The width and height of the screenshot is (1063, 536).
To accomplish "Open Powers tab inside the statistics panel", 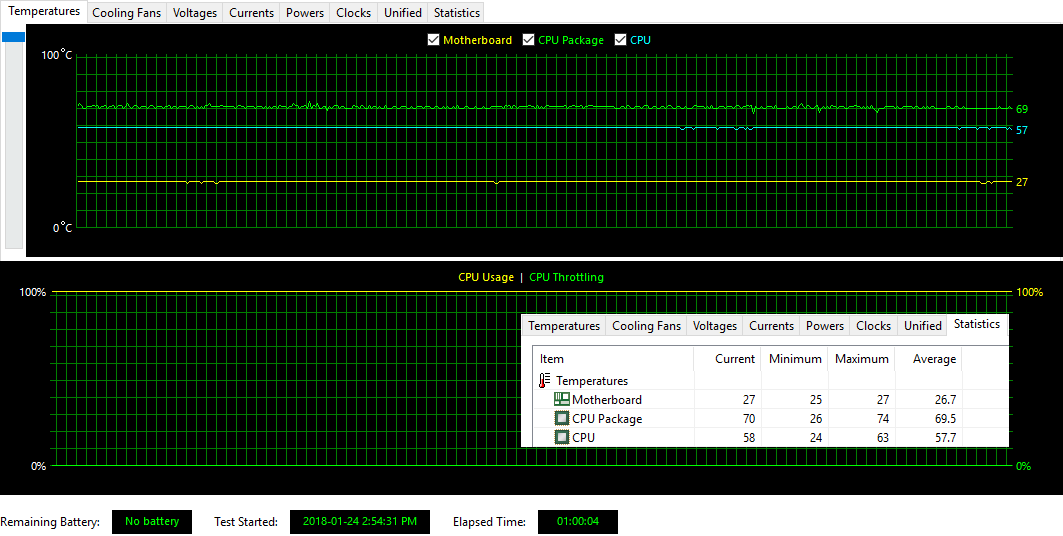I will (x=825, y=326).
